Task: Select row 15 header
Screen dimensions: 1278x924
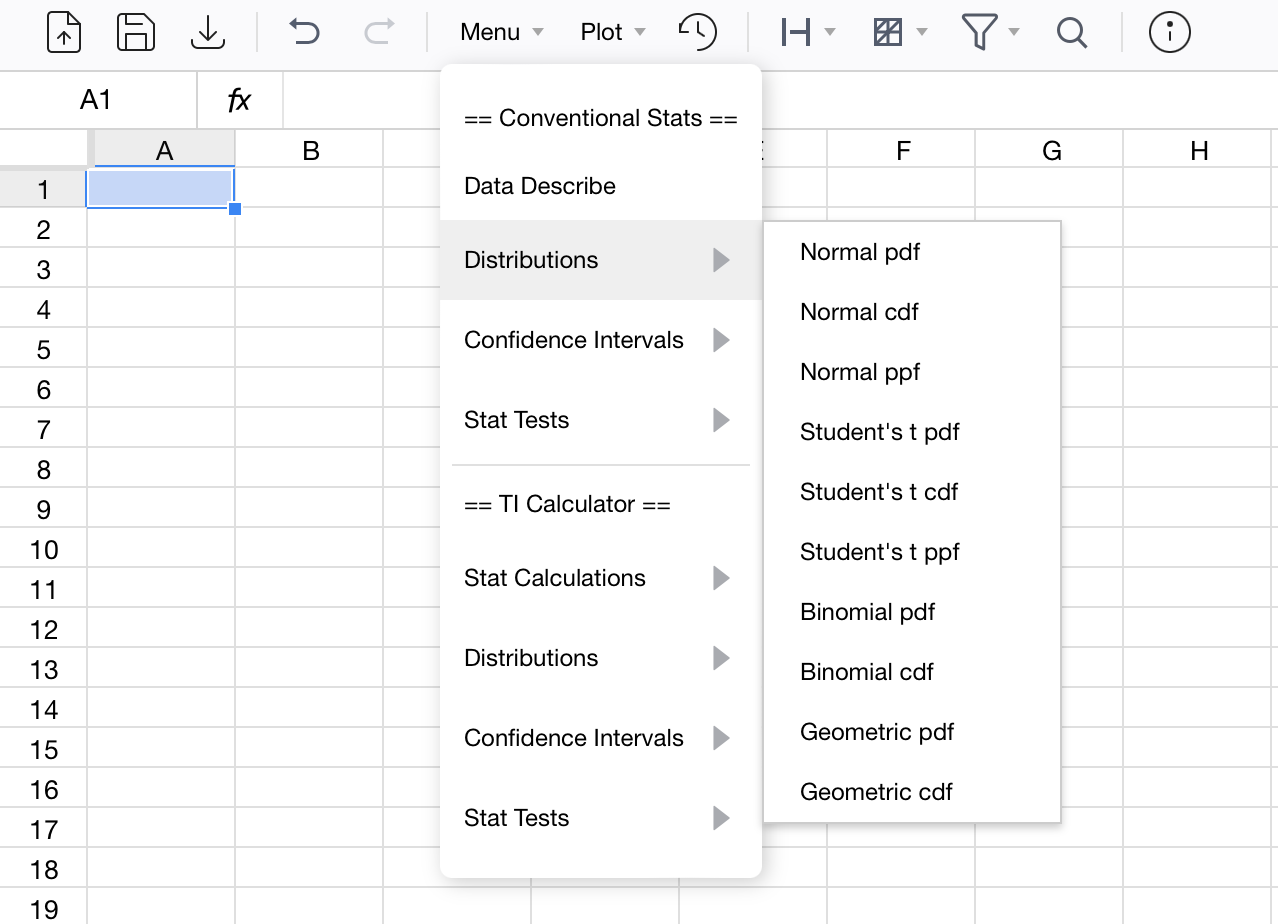Action: pyautogui.click(x=43, y=748)
